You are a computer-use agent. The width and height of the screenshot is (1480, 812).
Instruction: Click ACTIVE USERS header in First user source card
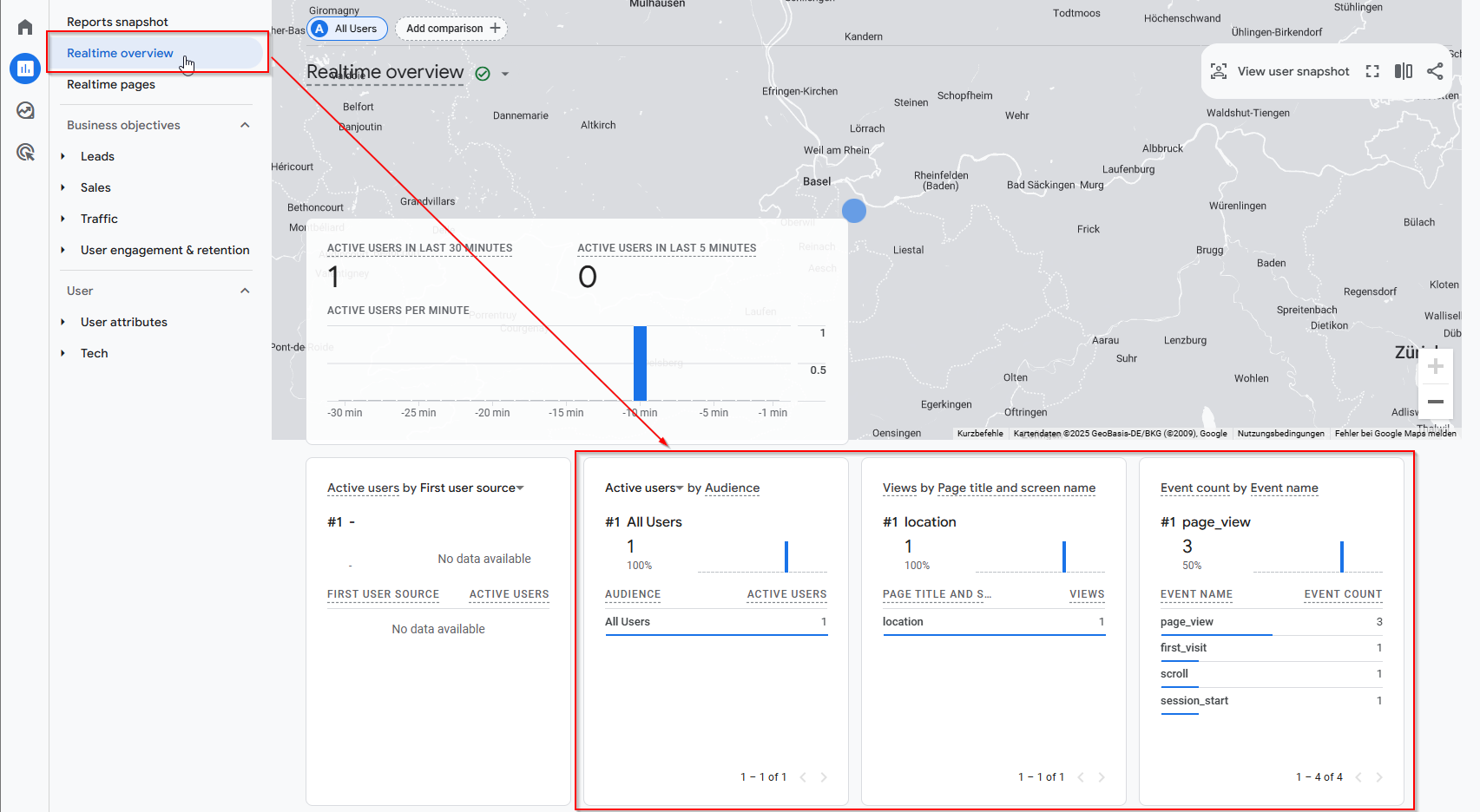(x=509, y=594)
